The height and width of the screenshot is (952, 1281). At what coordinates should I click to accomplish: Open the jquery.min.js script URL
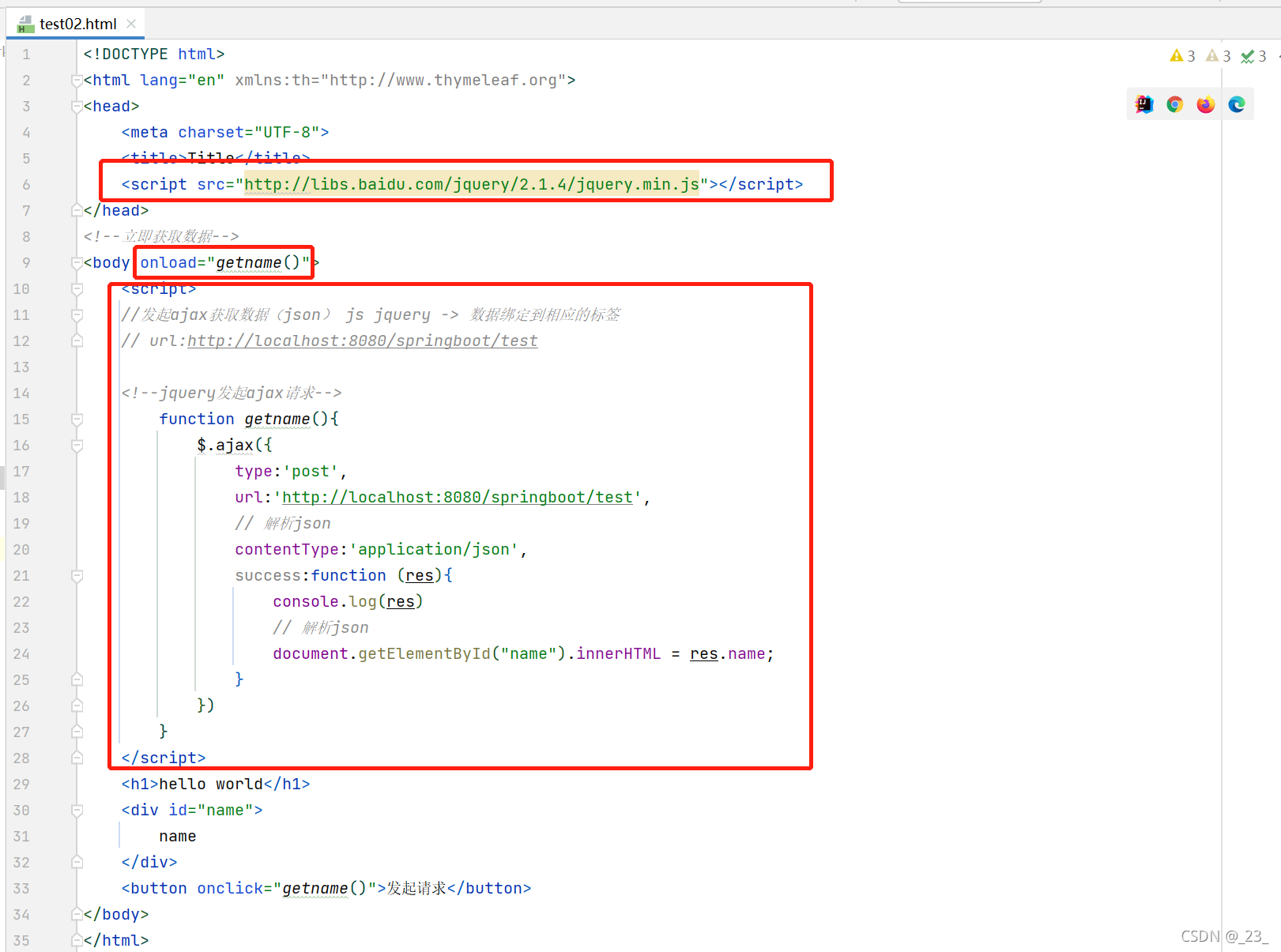tap(472, 184)
